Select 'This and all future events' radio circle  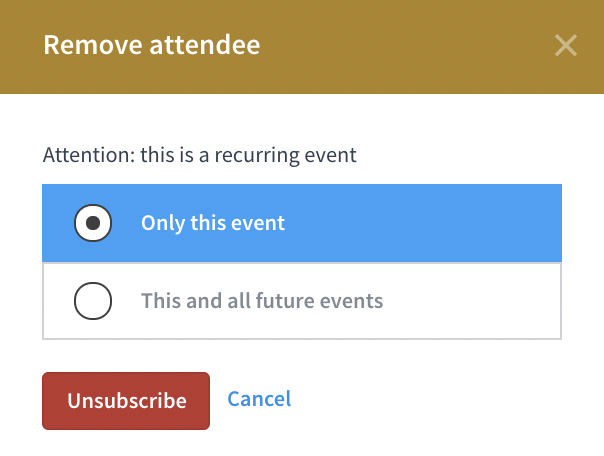[93, 301]
